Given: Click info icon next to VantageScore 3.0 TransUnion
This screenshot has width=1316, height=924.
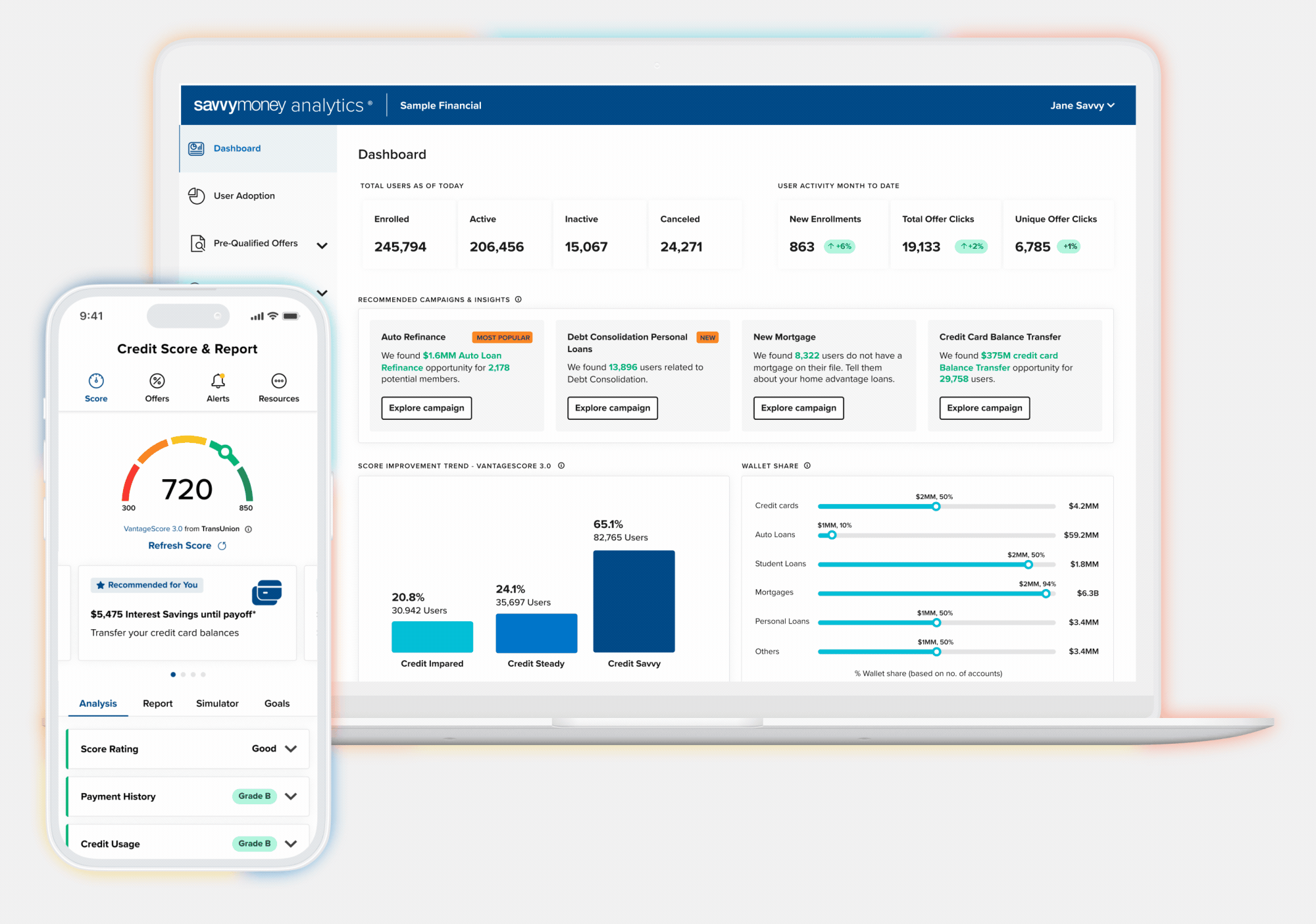Looking at the screenshot, I should 249,529.
